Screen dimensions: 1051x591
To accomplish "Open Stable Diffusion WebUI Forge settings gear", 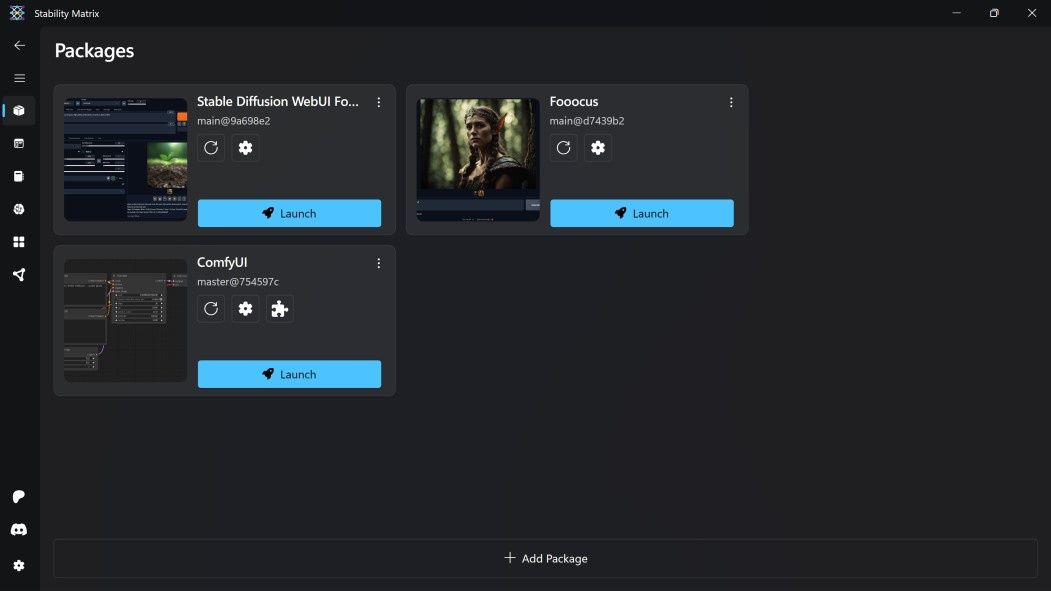I will point(245,147).
